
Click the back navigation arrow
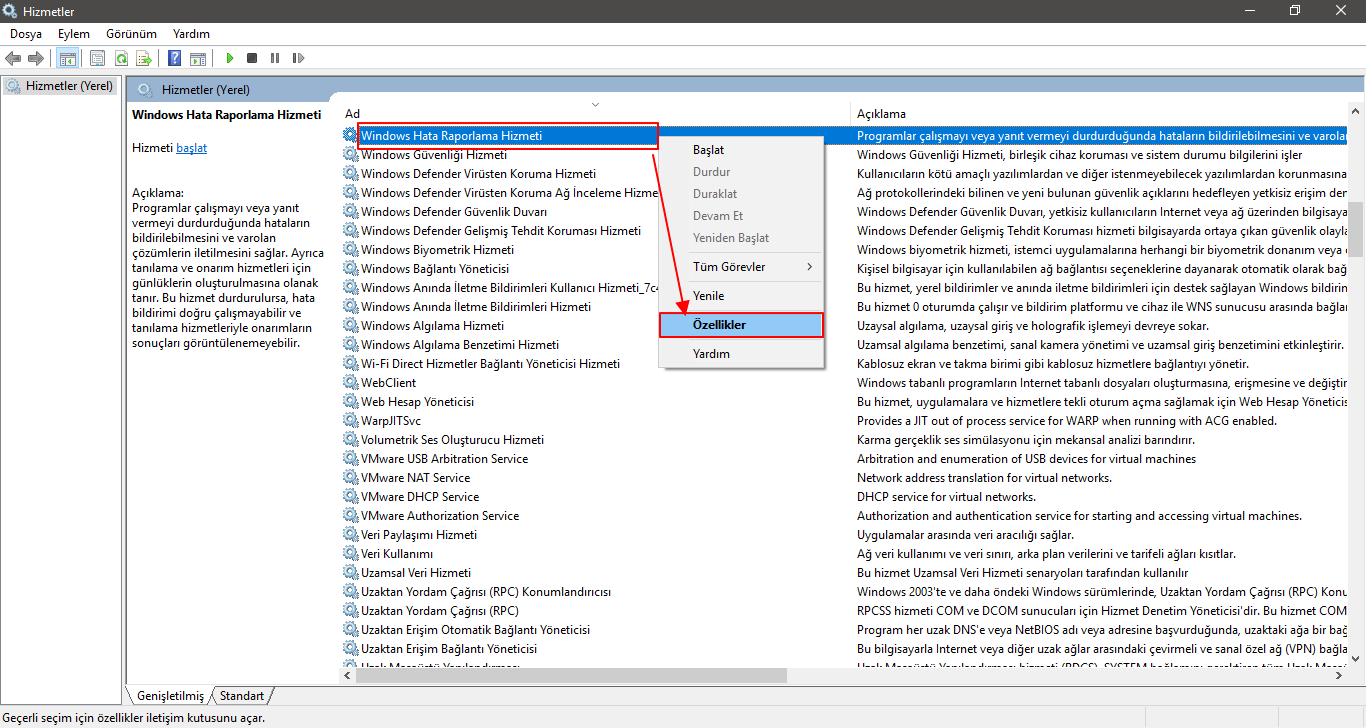pos(13,57)
